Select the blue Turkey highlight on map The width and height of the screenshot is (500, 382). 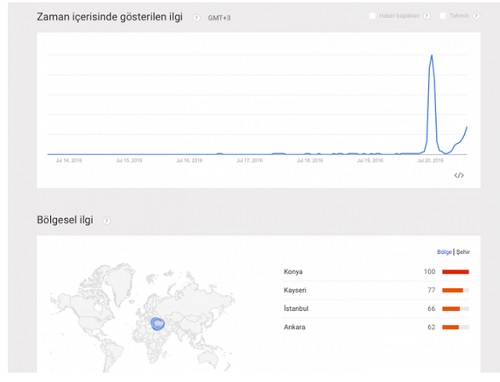point(158,323)
